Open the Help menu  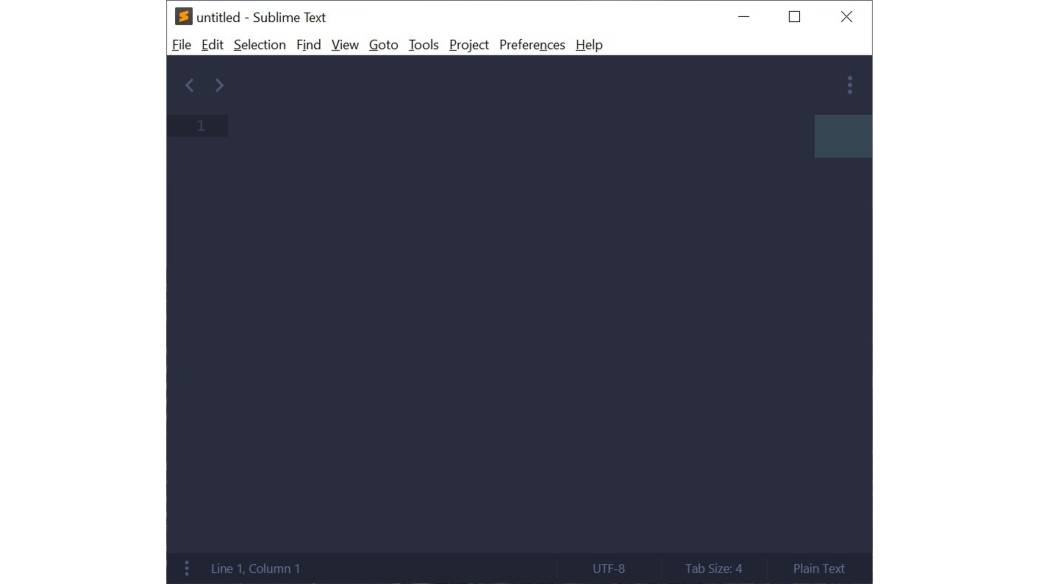[589, 45]
